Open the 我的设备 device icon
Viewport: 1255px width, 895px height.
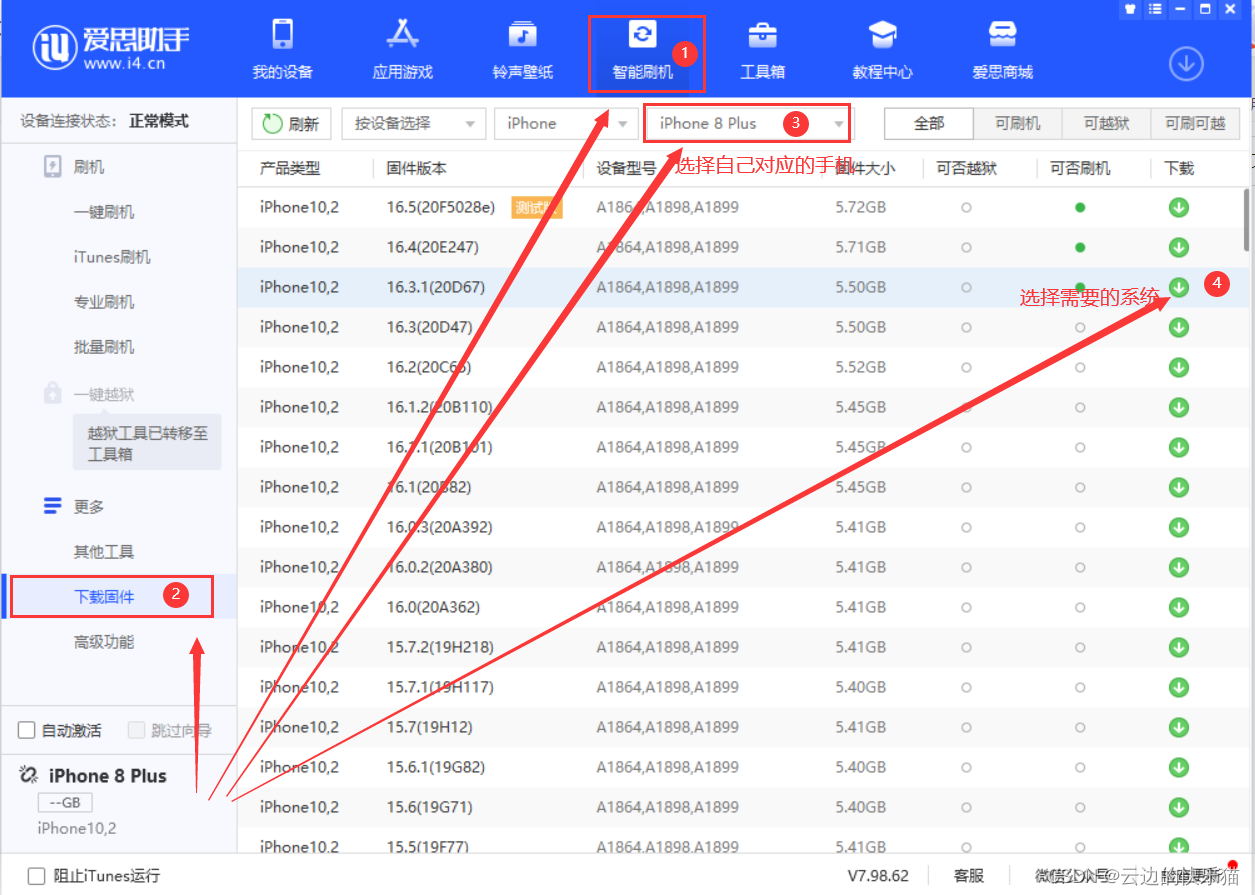[283, 35]
